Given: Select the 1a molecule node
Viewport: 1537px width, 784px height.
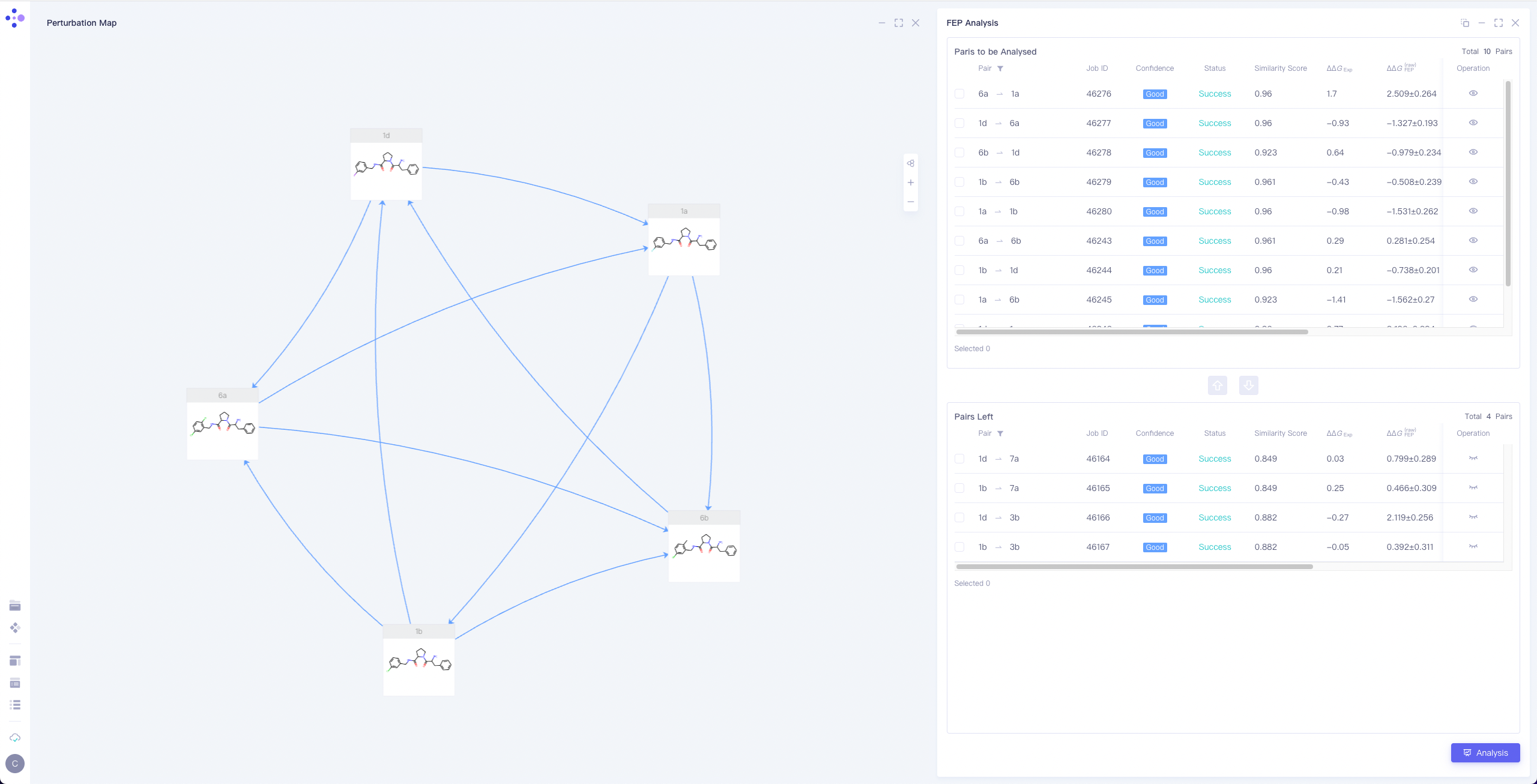Looking at the screenshot, I should 684,240.
